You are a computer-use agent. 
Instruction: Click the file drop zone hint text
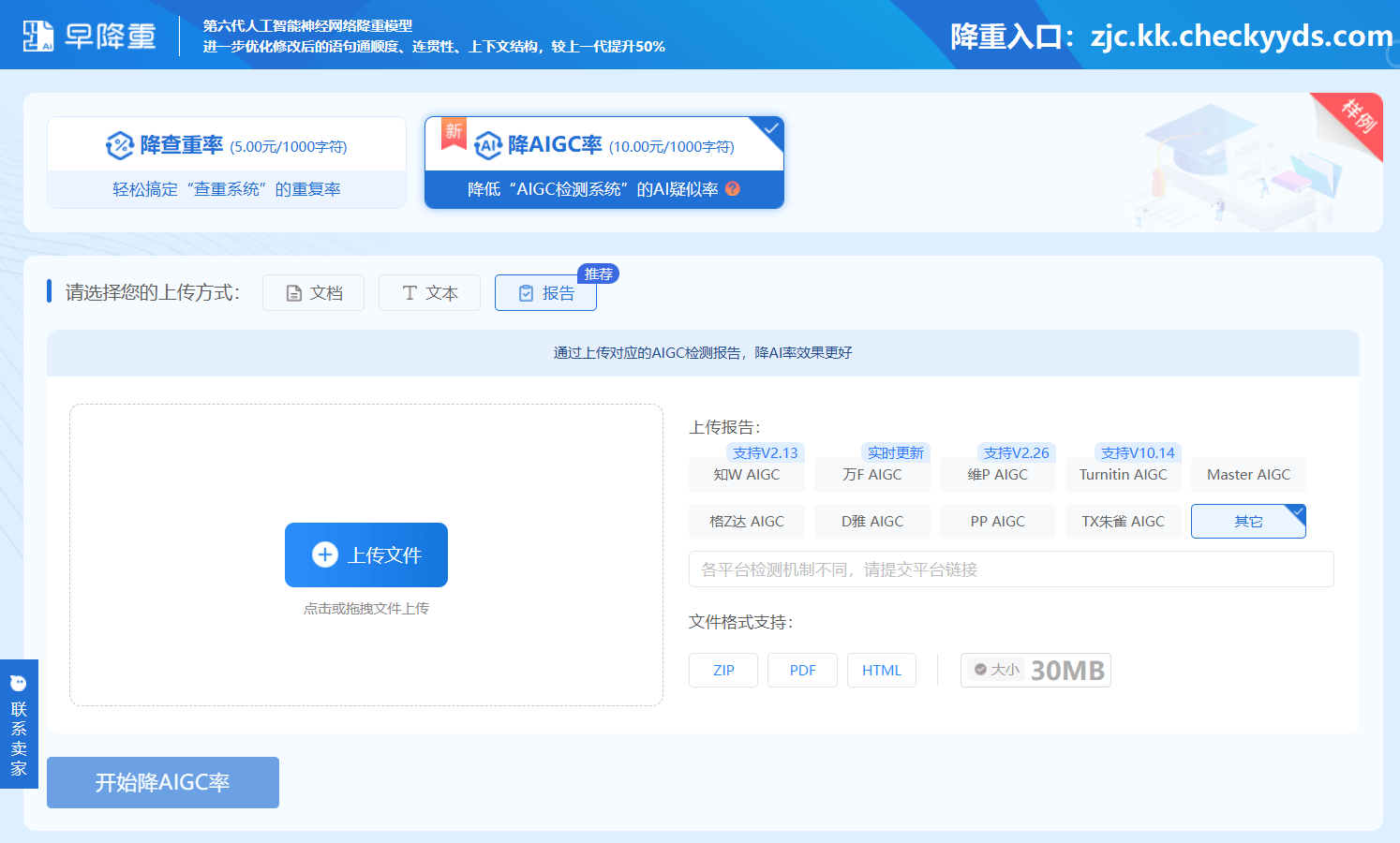tap(366, 609)
